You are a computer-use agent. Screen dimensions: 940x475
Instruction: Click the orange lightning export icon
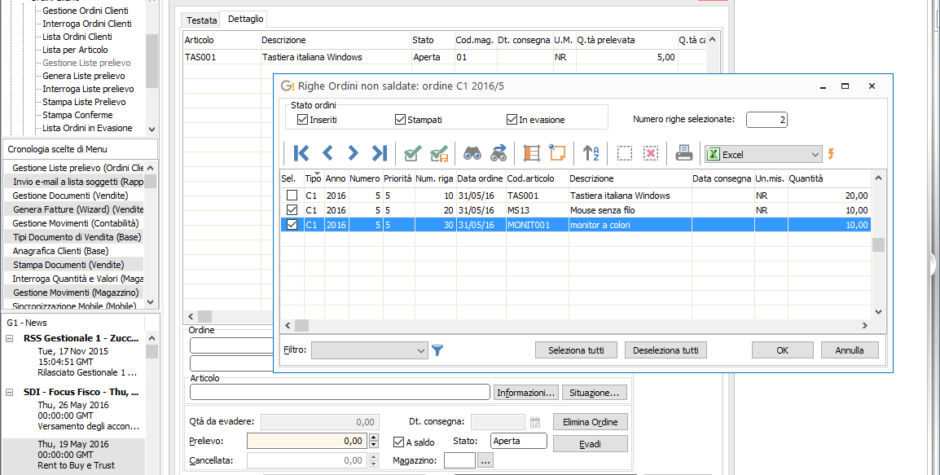[x=831, y=154]
